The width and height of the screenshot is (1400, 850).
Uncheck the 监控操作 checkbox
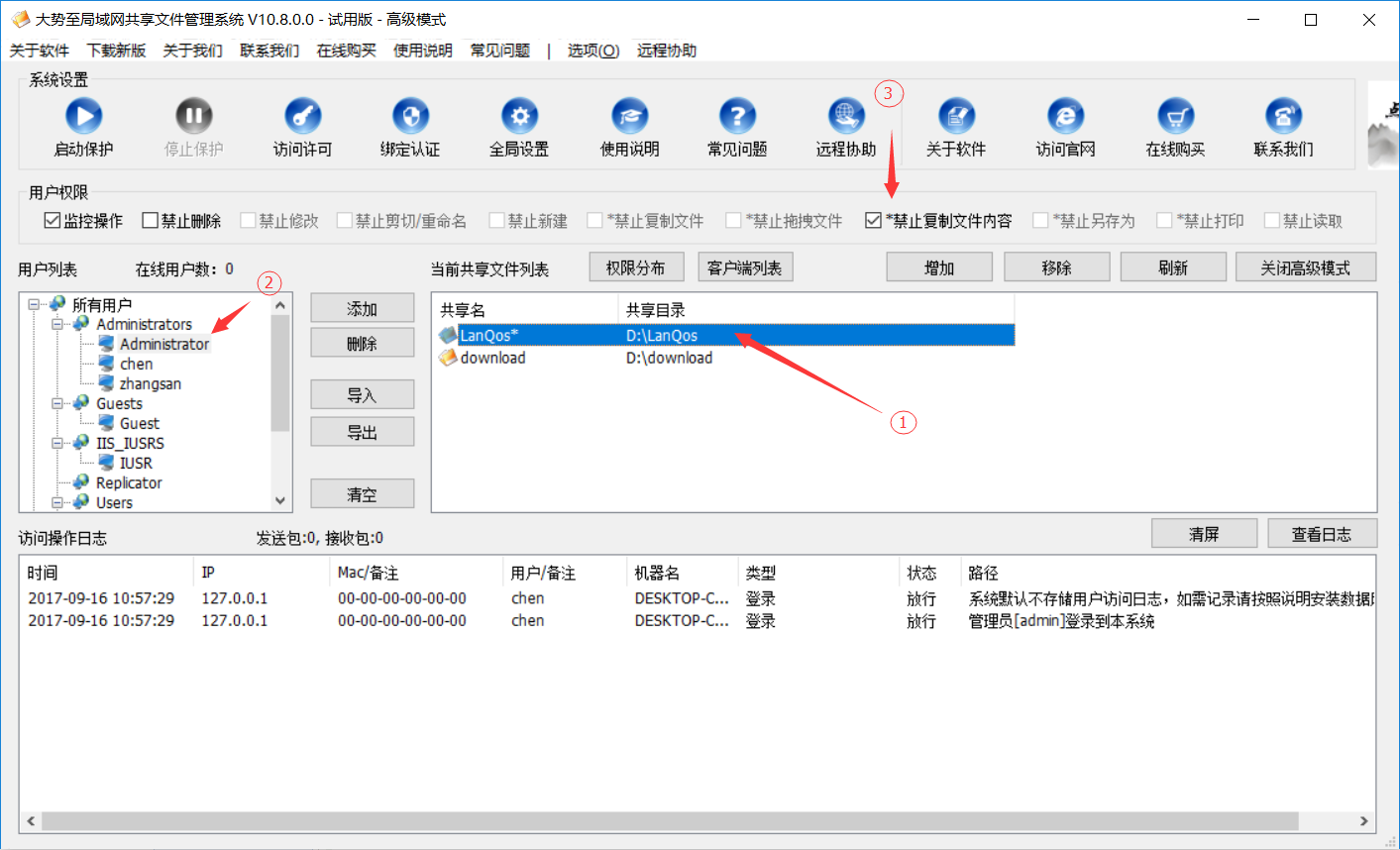[53, 221]
